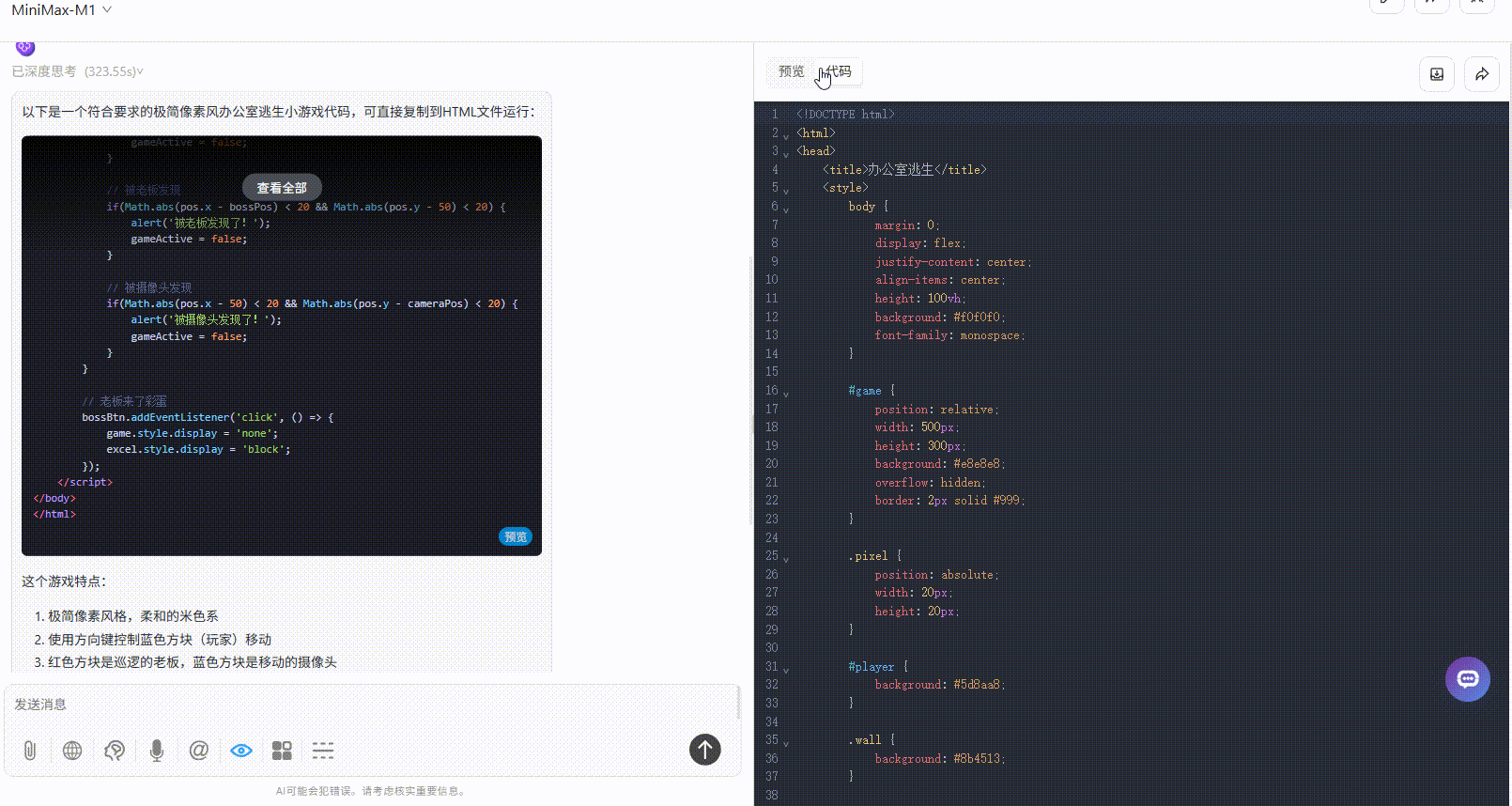This screenshot has height=806, width=1512.
Task: Click list item 极简像素风格，柔和的米色系
Action: click(x=133, y=616)
